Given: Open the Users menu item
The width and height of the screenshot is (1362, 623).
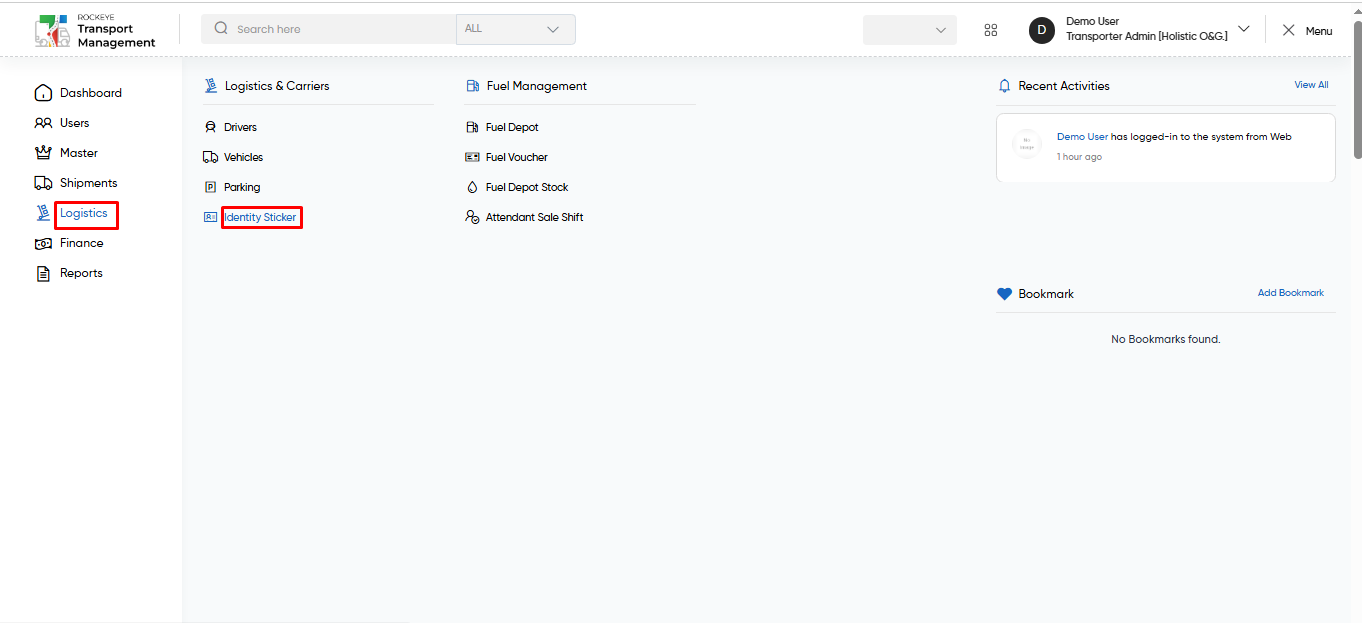Looking at the screenshot, I should point(61,123).
